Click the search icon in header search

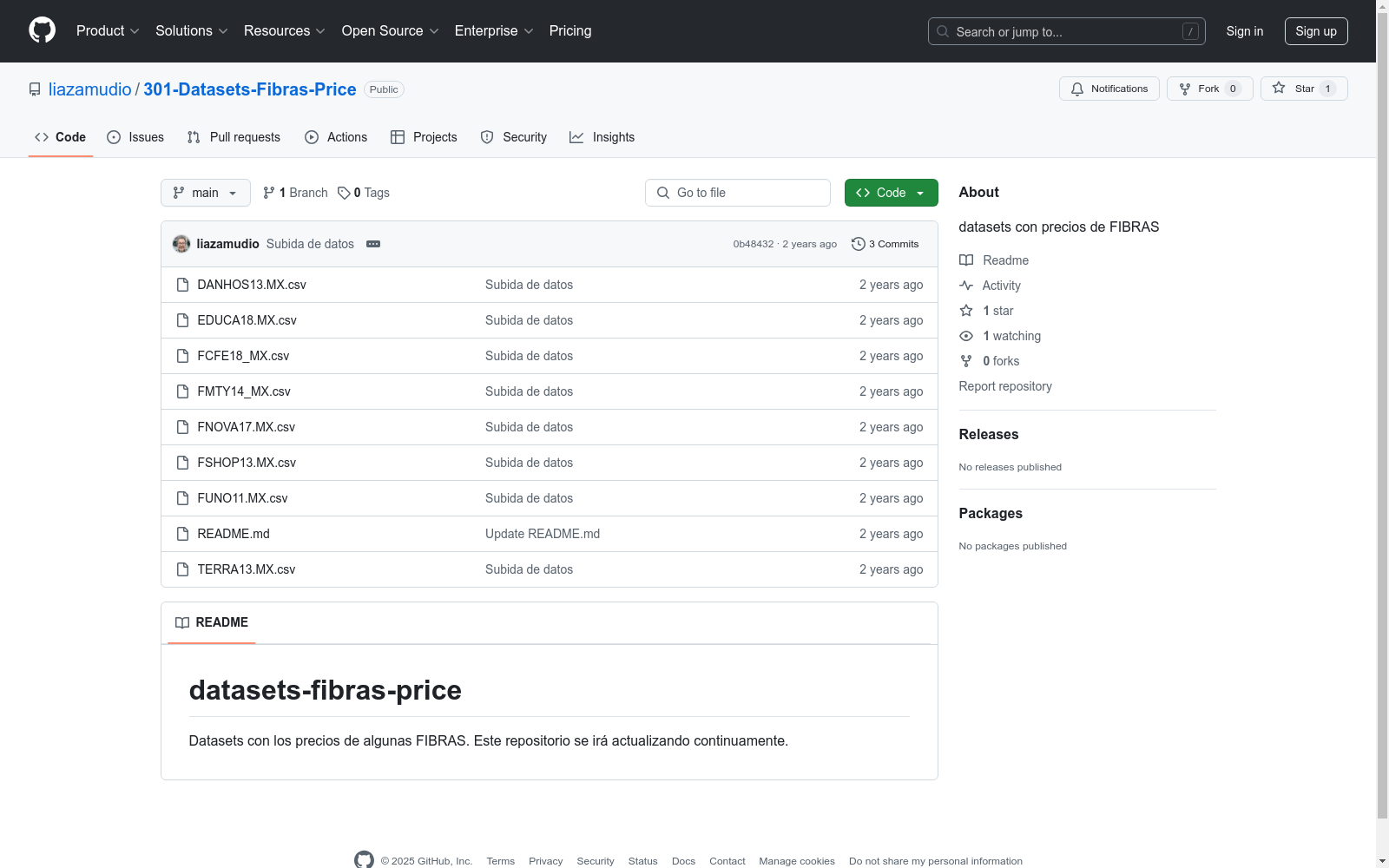pos(943,31)
